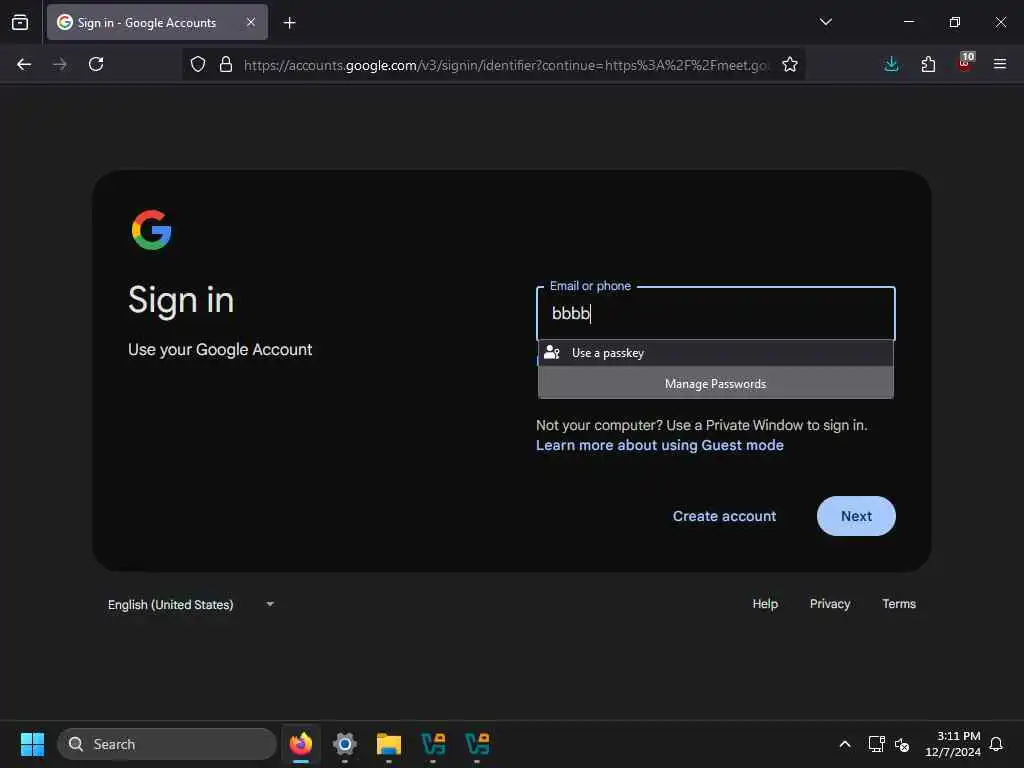Open the extensions puzzle icon

[x=928, y=64]
